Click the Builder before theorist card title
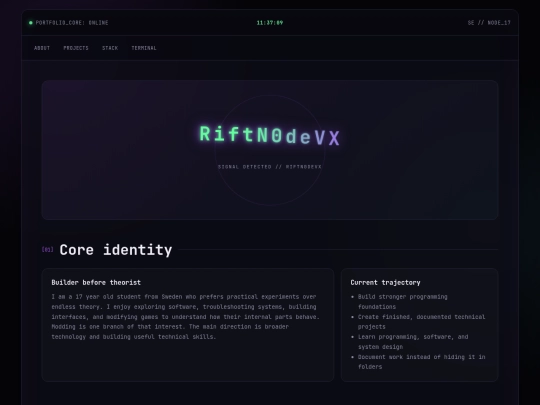 [96, 282]
